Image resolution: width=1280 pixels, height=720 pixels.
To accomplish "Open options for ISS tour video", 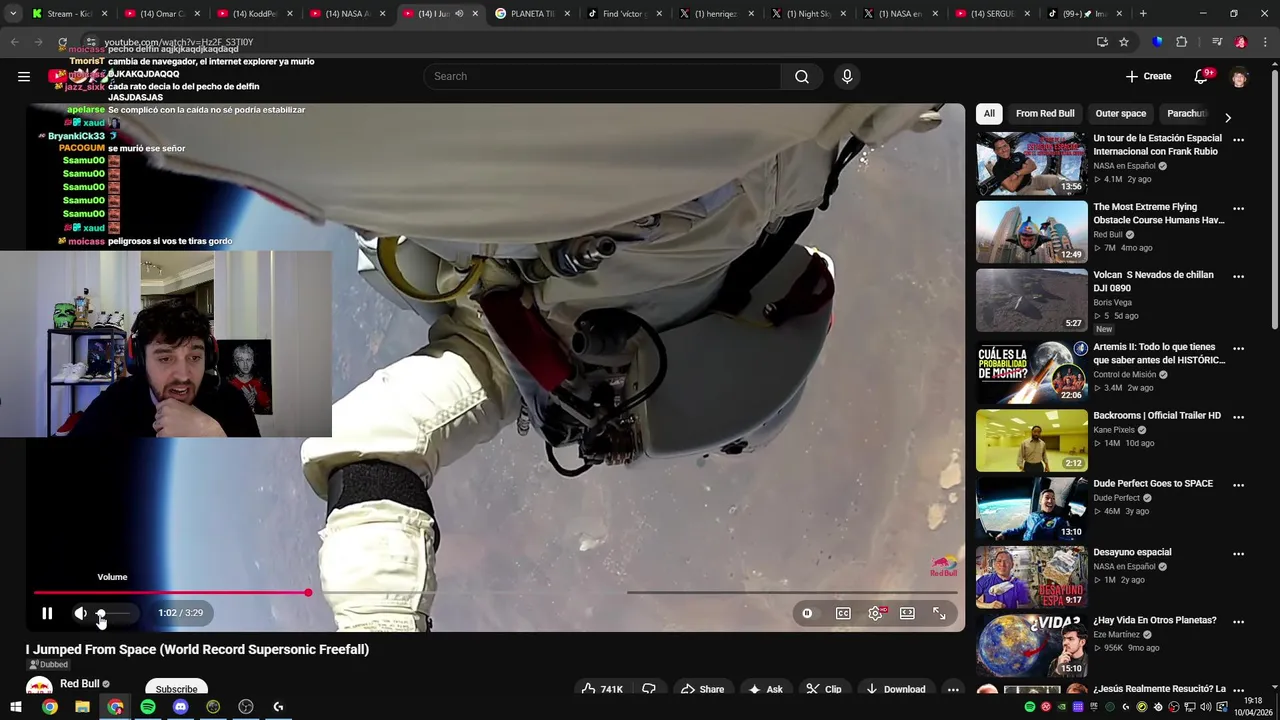I will (1238, 140).
